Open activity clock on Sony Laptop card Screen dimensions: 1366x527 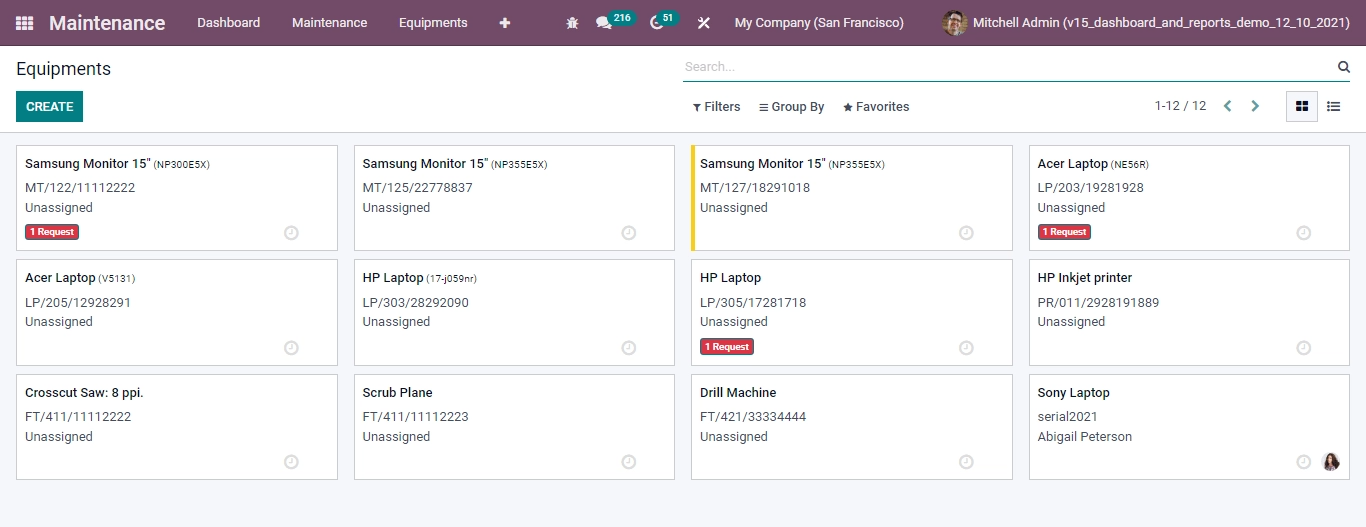click(x=1304, y=462)
